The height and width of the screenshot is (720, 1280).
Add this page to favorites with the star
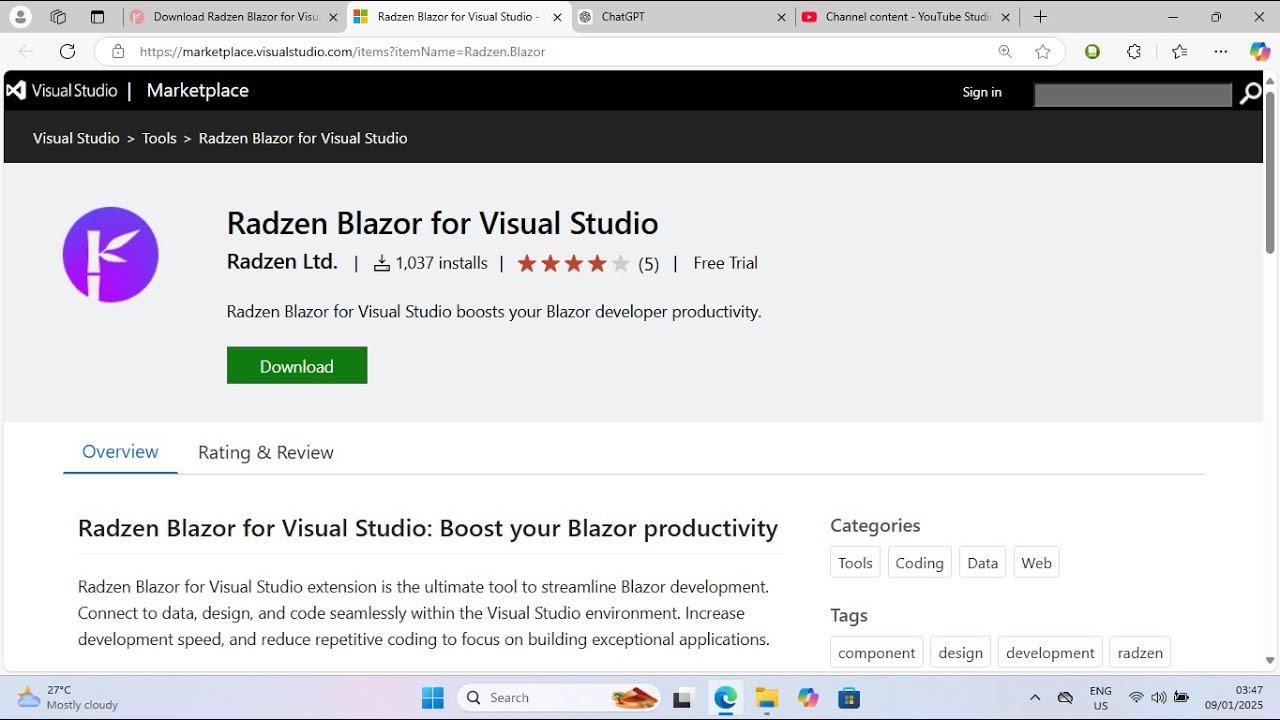pos(1043,52)
